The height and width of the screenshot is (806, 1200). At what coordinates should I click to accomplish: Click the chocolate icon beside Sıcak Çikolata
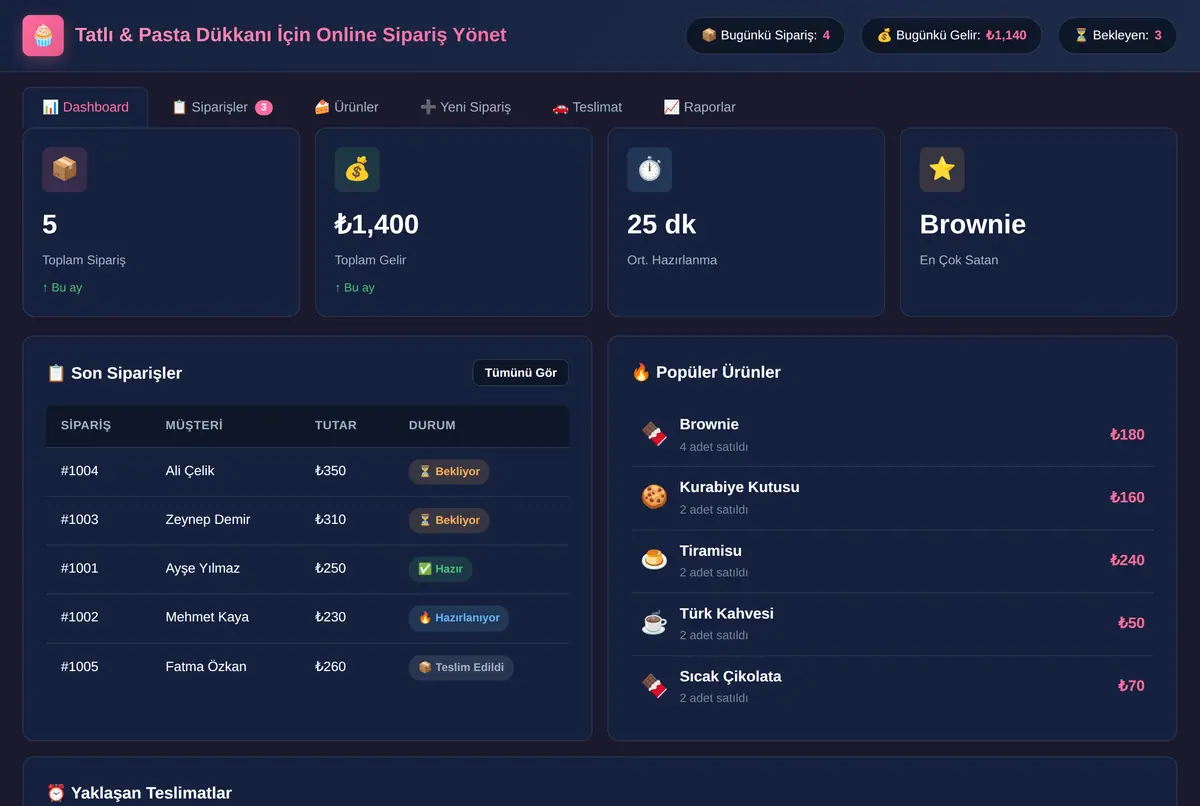[654, 686]
